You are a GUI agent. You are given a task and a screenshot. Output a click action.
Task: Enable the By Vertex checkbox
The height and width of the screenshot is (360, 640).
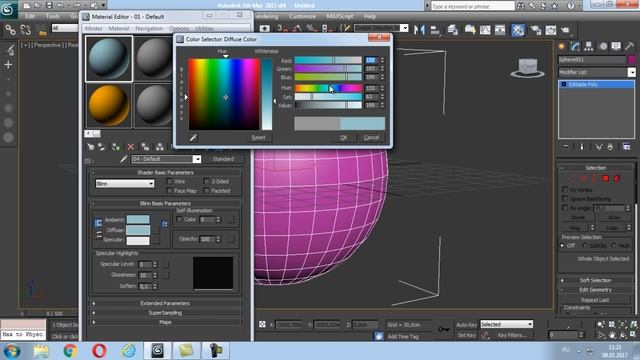(x=565, y=190)
